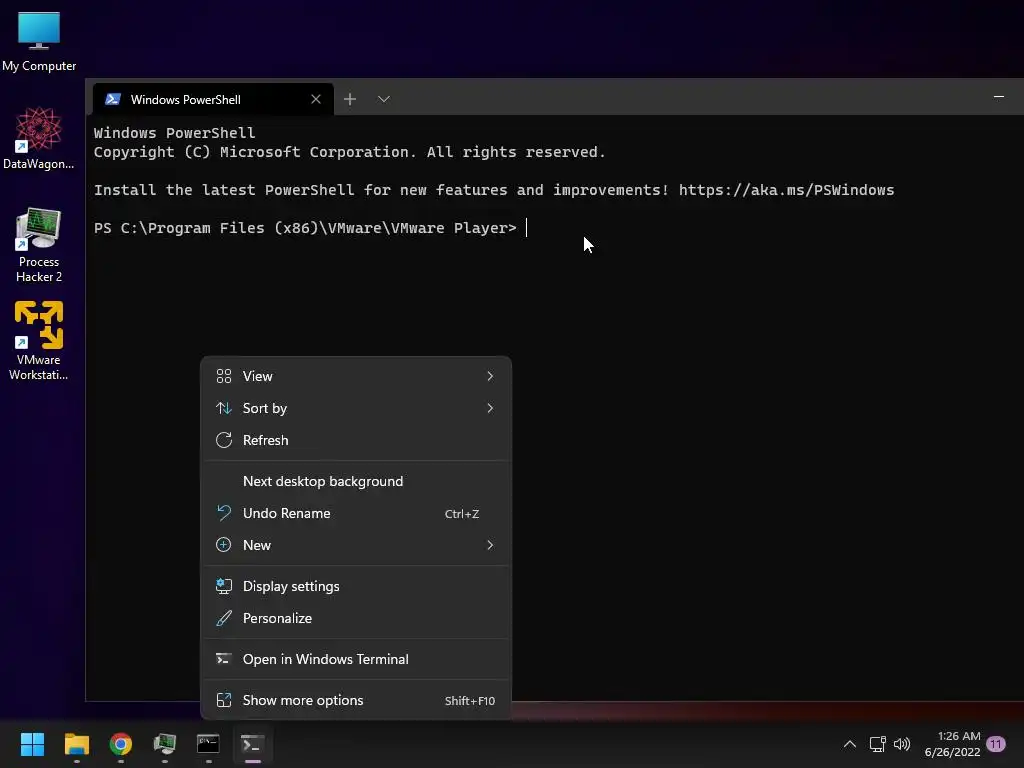
Task: Click the New plus-circle icon
Action: pyautogui.click(x=224, y=545)
